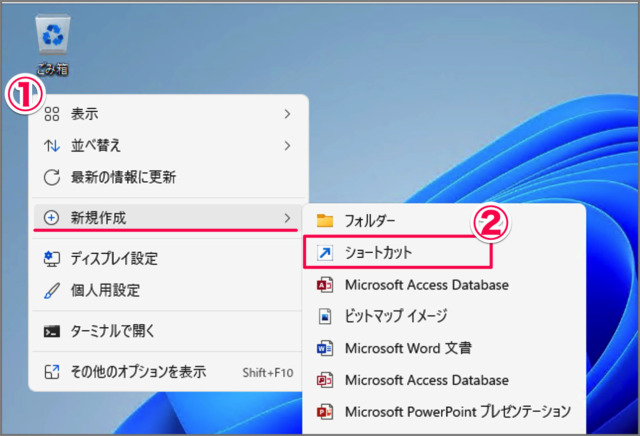Click the bitmap image icon beside ビットマップ イメージ
This screenshot has height=436, width=640.
[x=325, y=316]
